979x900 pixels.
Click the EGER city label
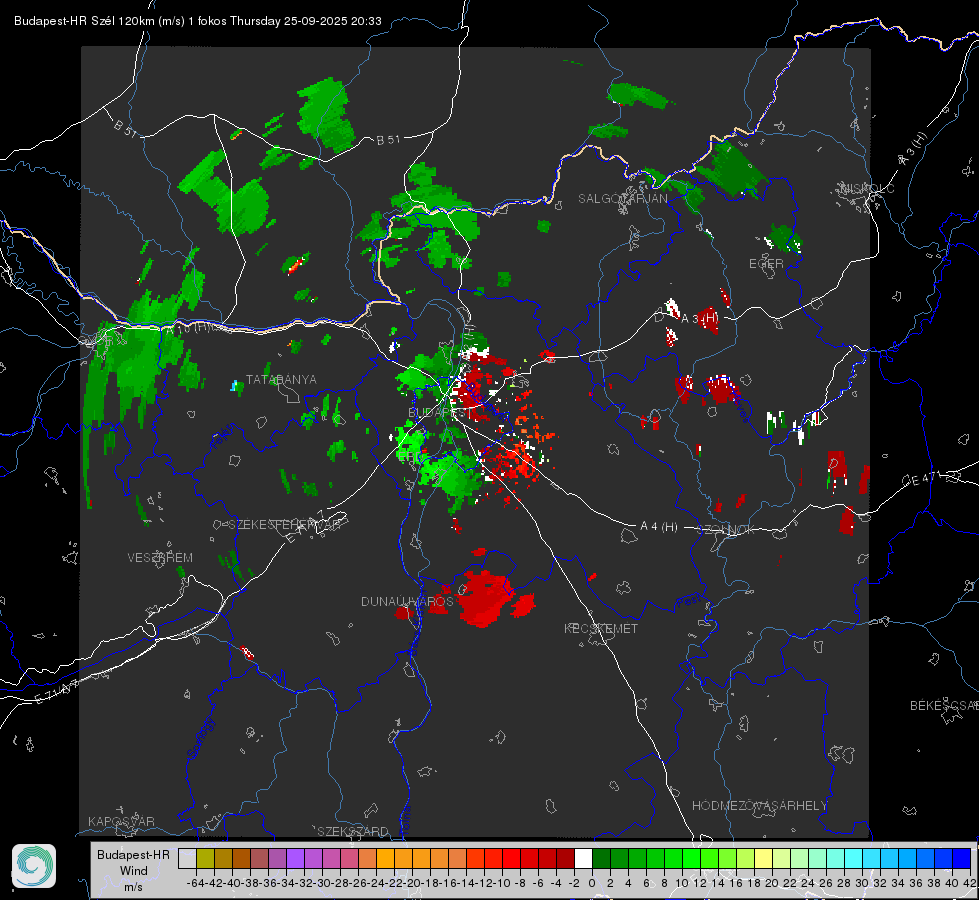(766, 264)
